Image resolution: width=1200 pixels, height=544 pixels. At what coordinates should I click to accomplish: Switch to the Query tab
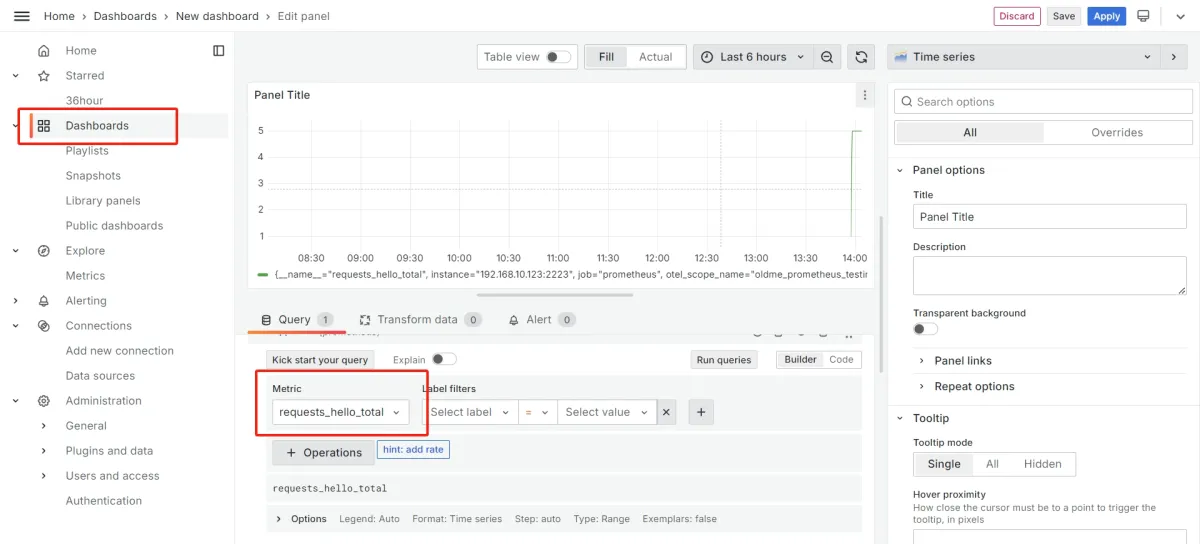click(x=295, y=320)
